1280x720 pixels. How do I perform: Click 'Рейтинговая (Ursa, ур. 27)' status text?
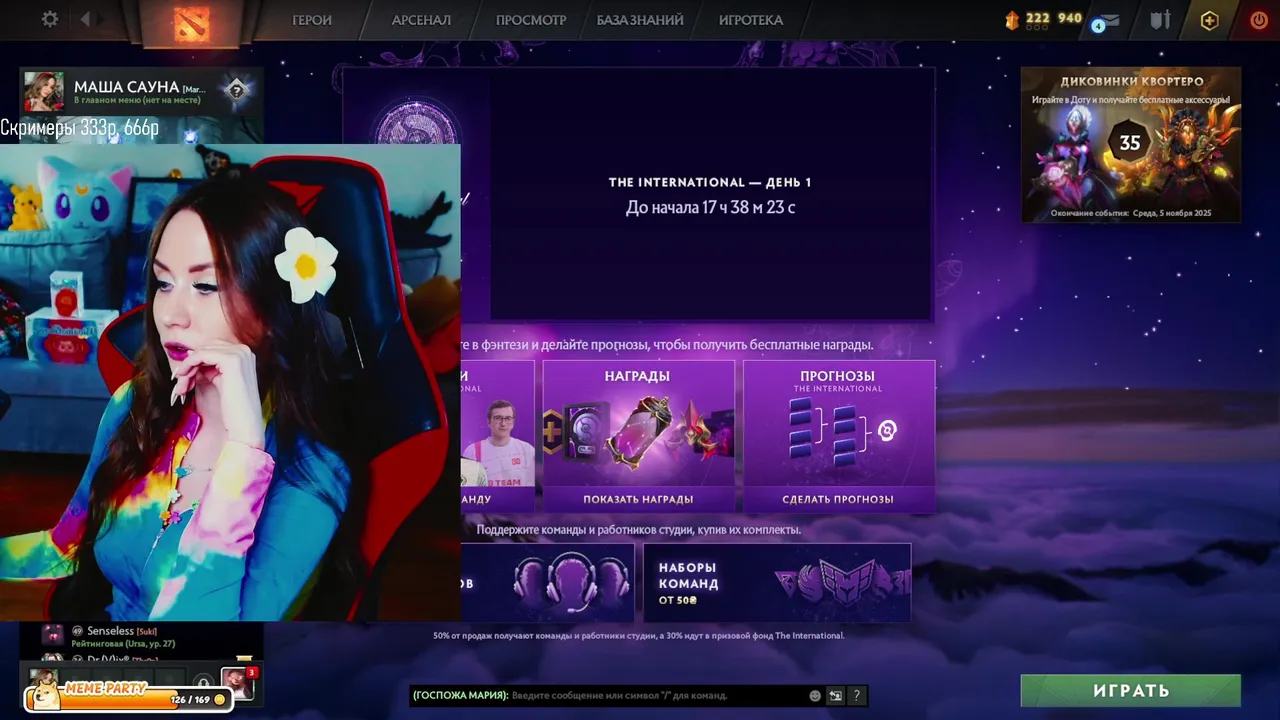[123, 644]
